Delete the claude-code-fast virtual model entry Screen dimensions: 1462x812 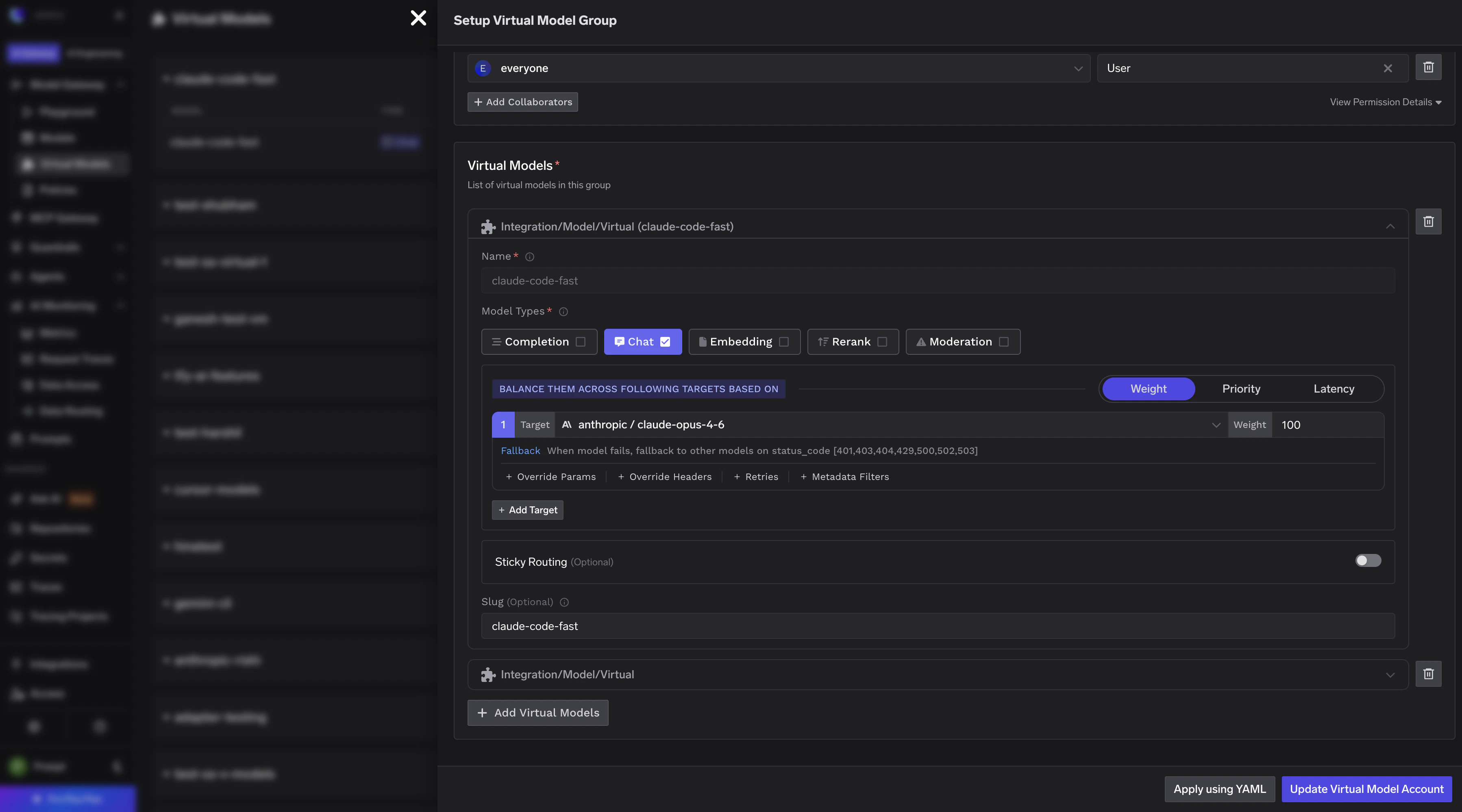[x=1429, y=221]
